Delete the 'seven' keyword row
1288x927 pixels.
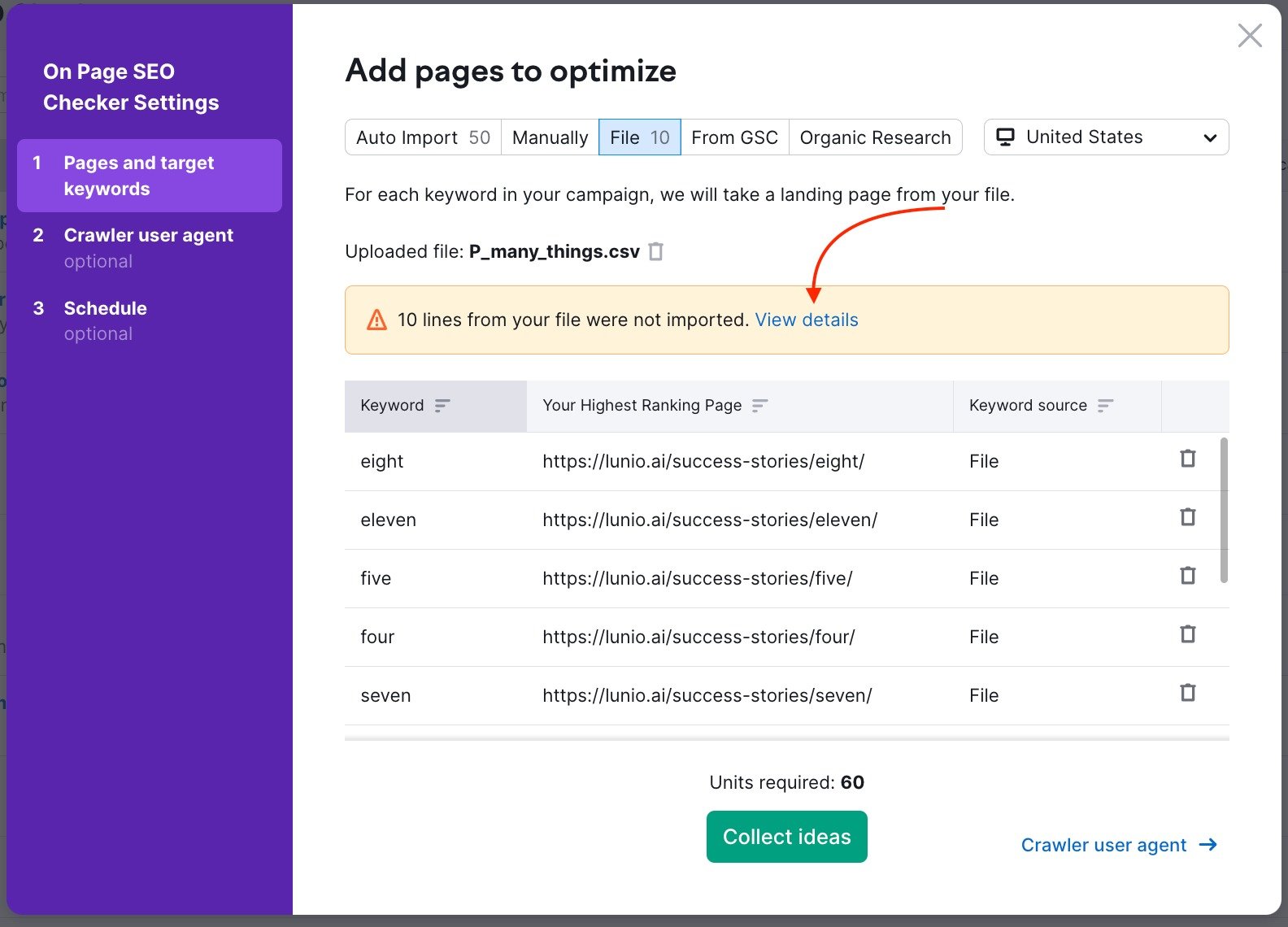[1187, 693]
